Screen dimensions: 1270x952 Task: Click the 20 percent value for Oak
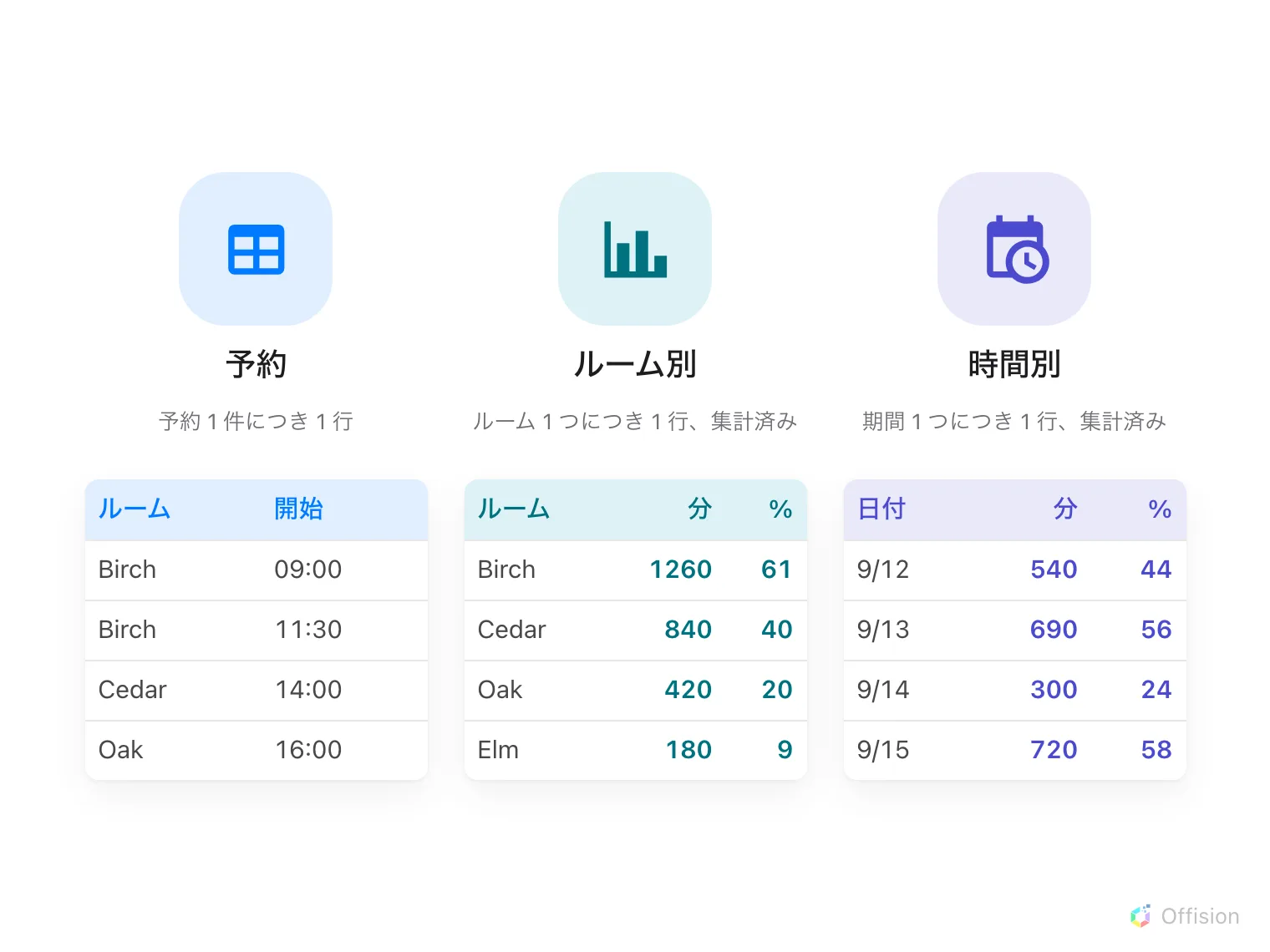click(x=777, y=690)
